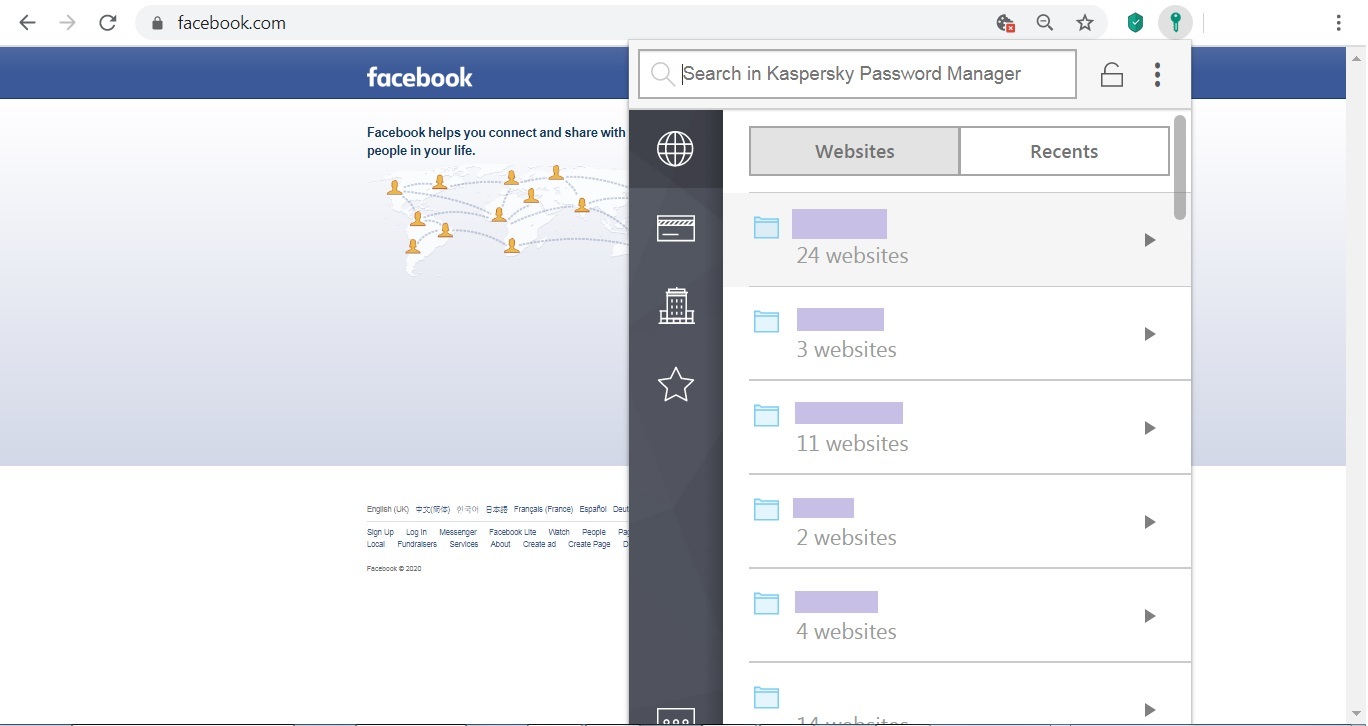The height and width of the screenshot is (726, 1368).
Task: Click the '11 websites' count text
Action: (852, 443)
